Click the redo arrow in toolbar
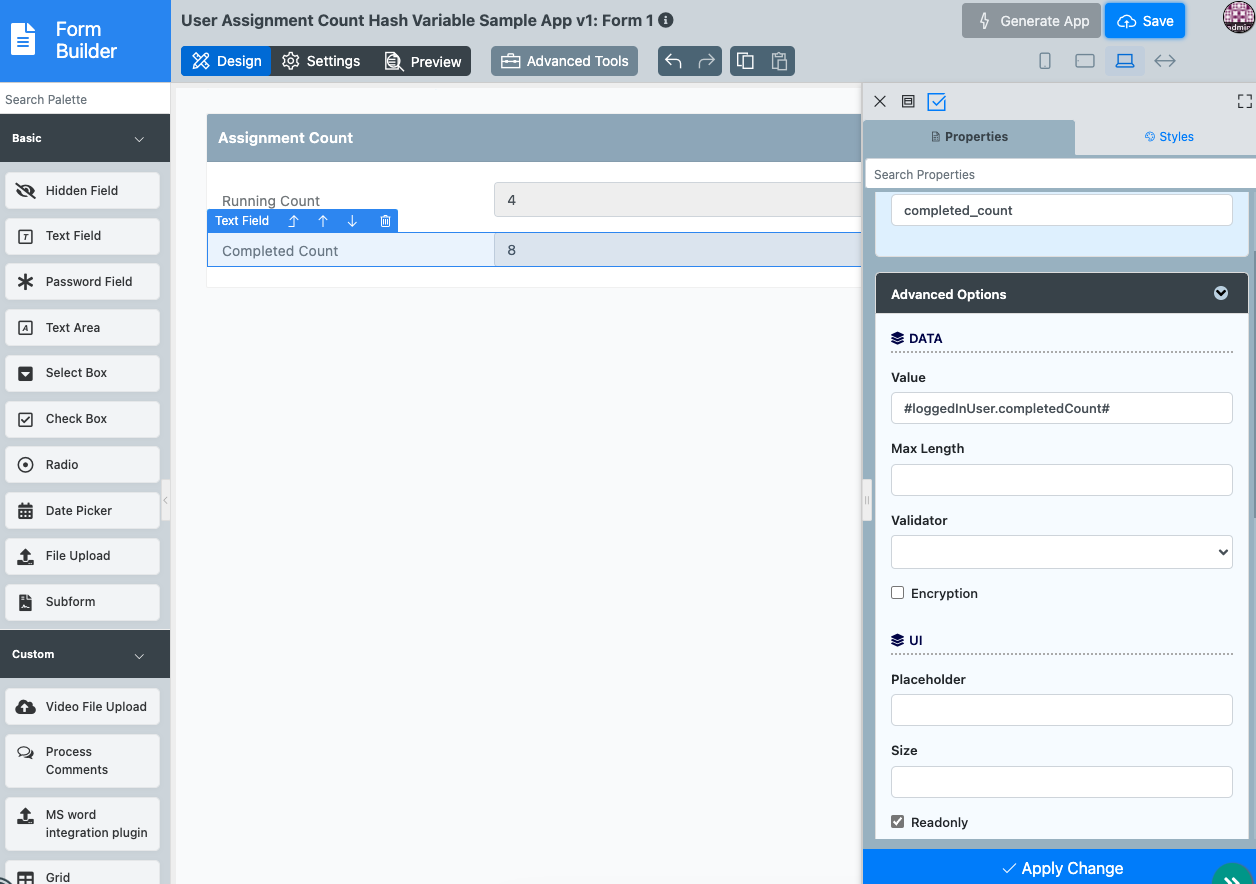Screen dimensions: 1256x884 tap(707, 61)
